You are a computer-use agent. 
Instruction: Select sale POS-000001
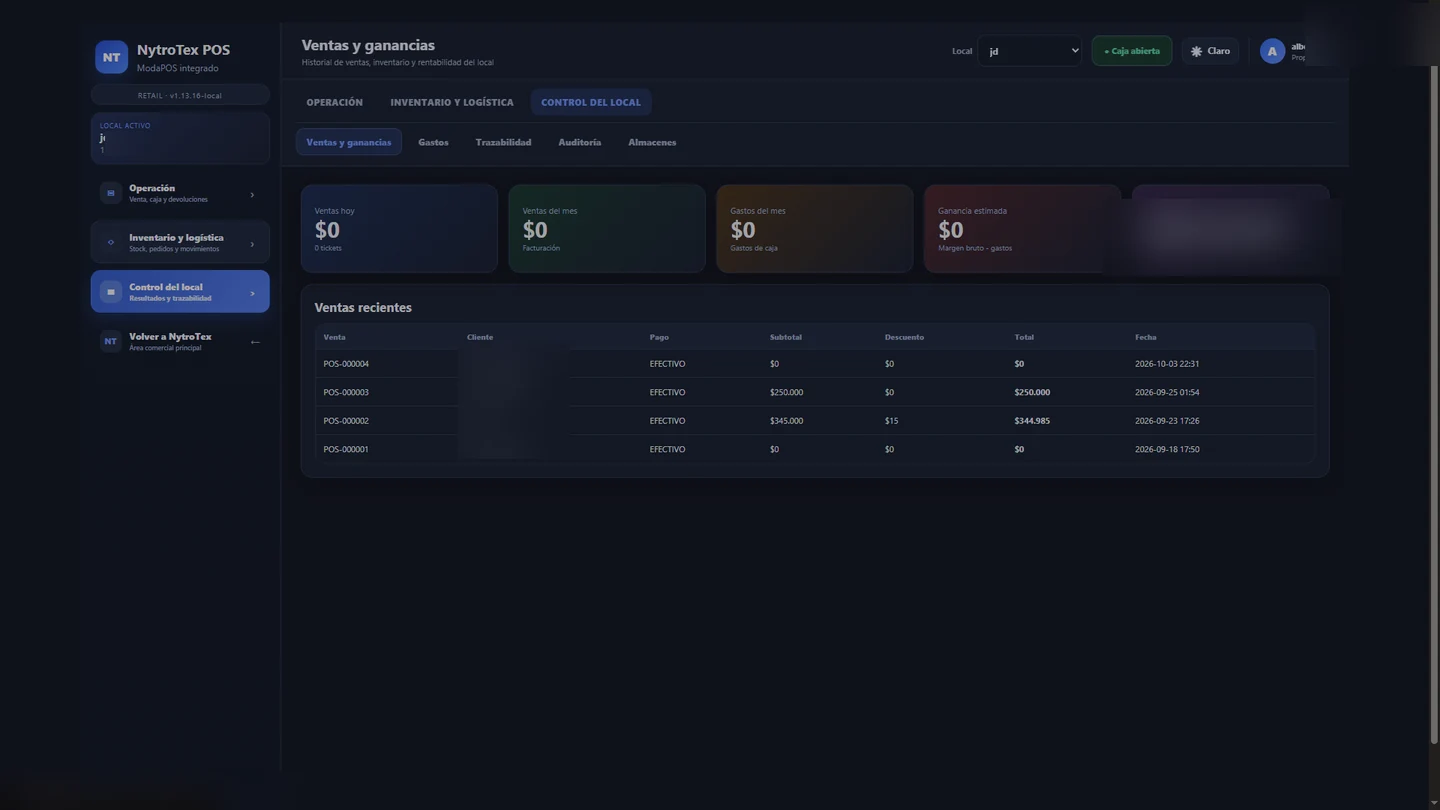tap(346, 449)
